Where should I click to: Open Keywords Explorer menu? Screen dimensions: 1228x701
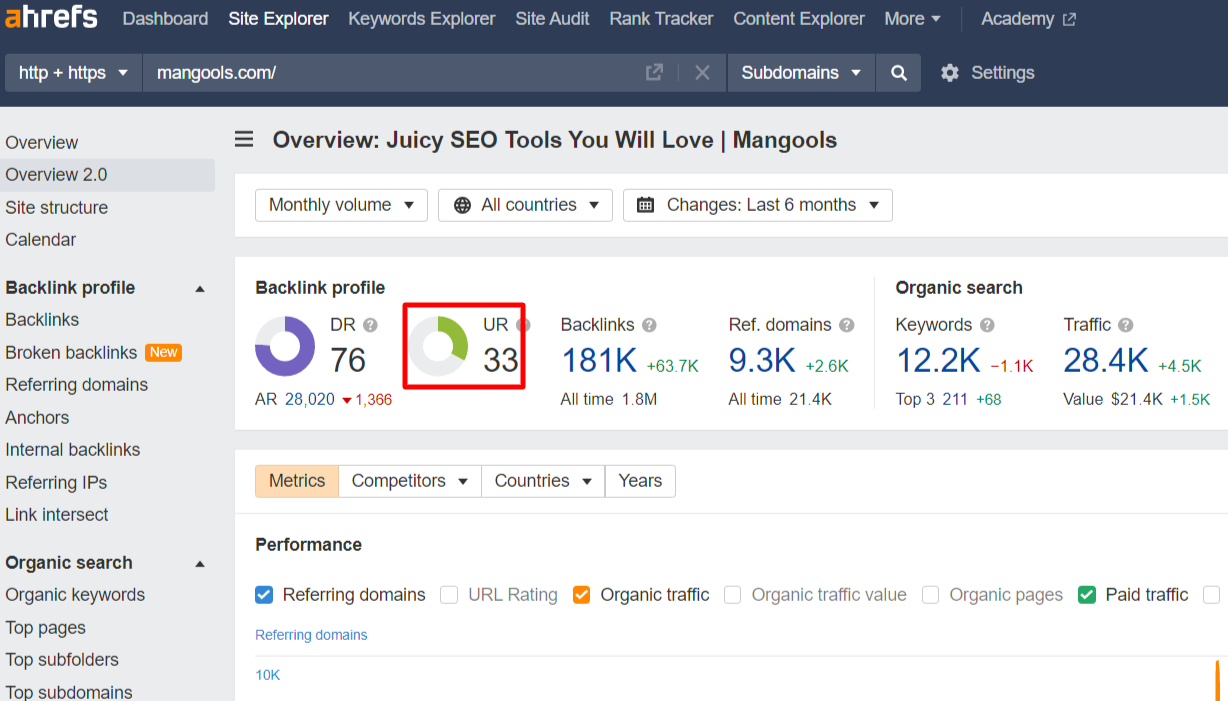421,19
